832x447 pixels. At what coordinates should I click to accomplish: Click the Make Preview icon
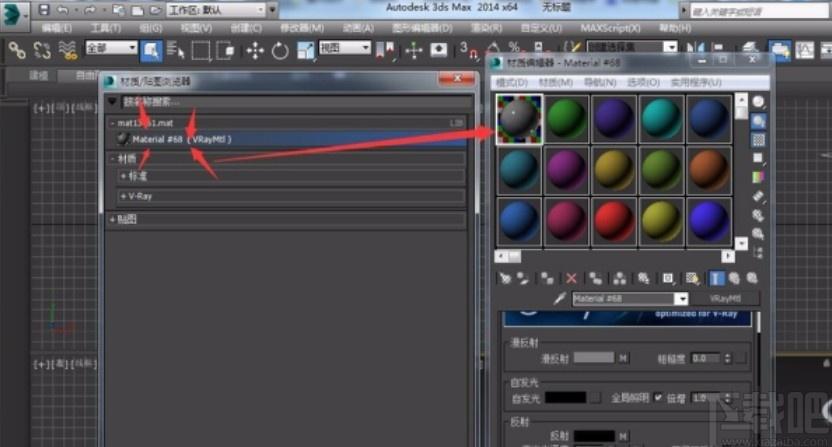759,196
